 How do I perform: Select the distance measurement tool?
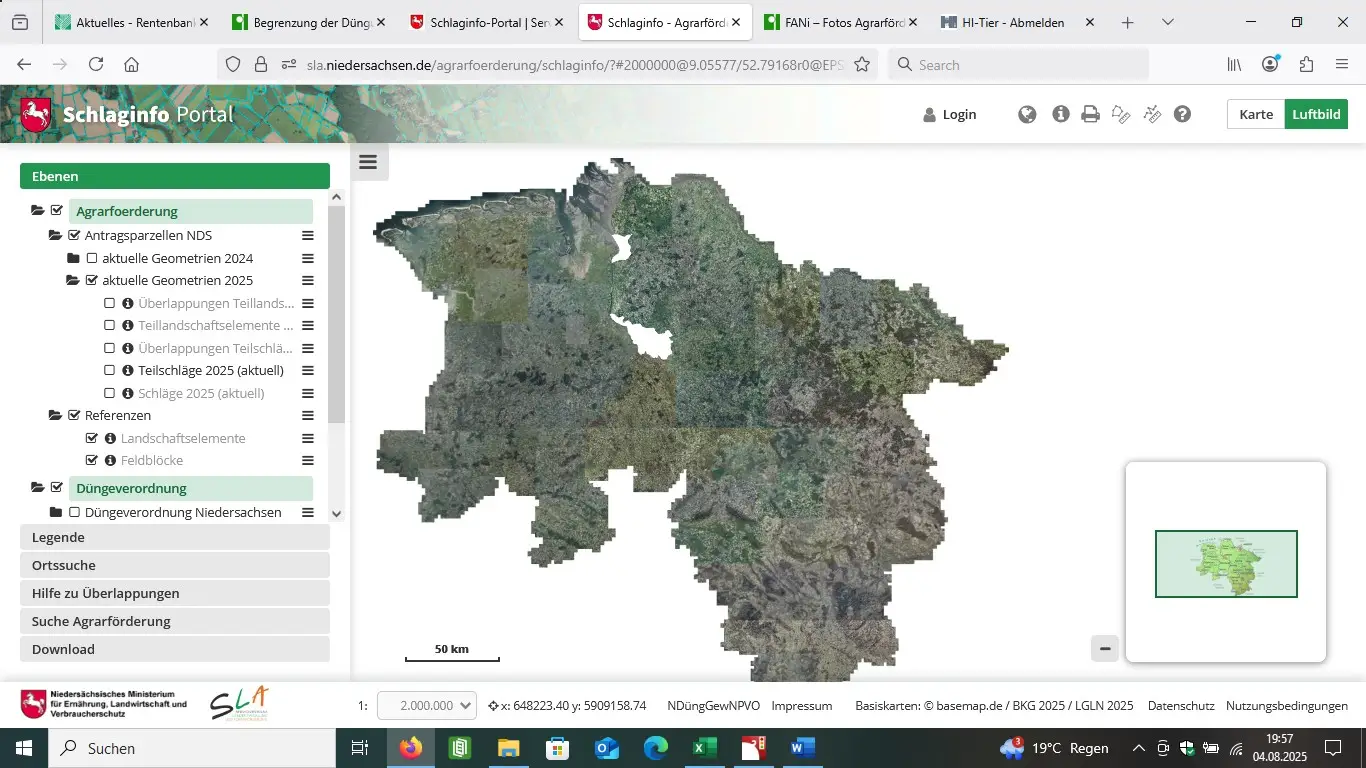pyautogui.click(x=1152, y=115)
